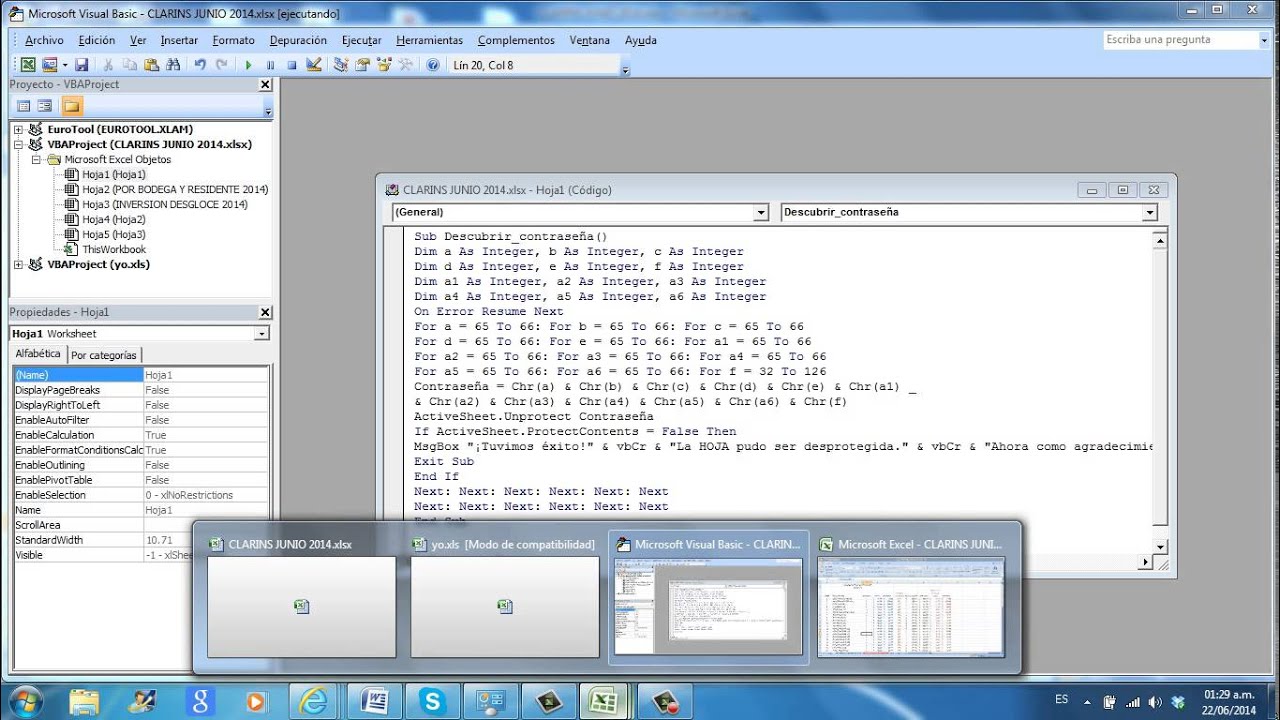Close the Proyecto - VBAProject panel
Screen dimensions: 1280x720
coord(265,85)
